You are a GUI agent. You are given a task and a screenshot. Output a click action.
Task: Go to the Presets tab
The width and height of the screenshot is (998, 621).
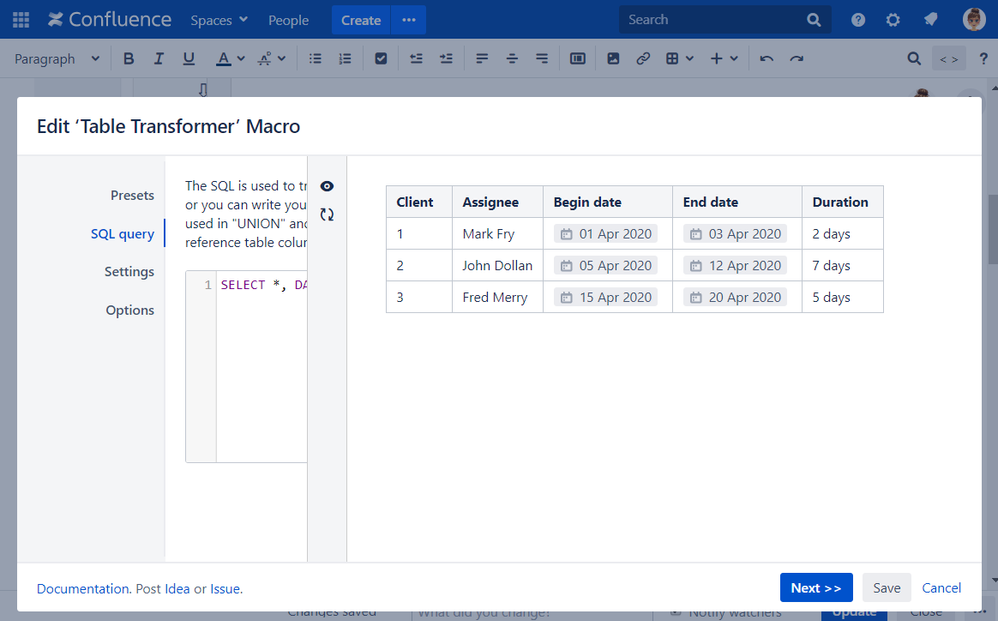point(132,195)
